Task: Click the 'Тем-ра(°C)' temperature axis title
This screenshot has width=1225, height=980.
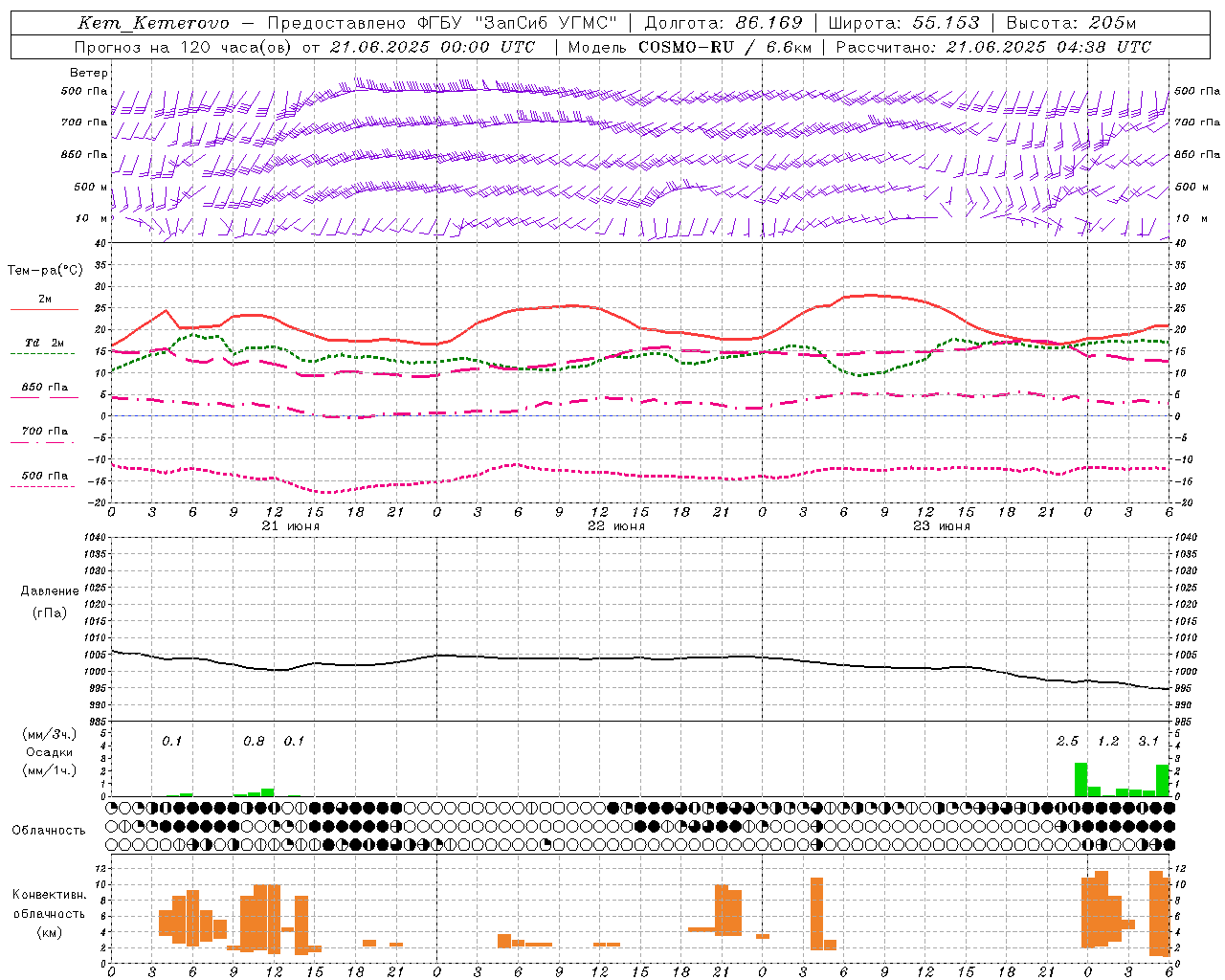Action: (x=45, y=271)
